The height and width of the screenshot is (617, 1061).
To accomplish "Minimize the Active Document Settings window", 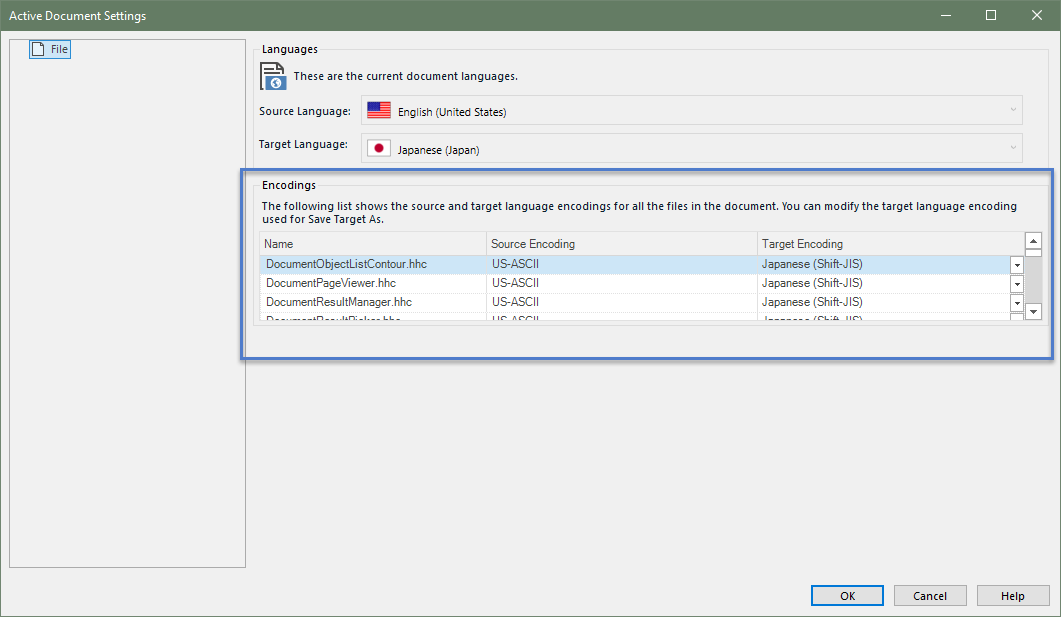I will [946, 15].
